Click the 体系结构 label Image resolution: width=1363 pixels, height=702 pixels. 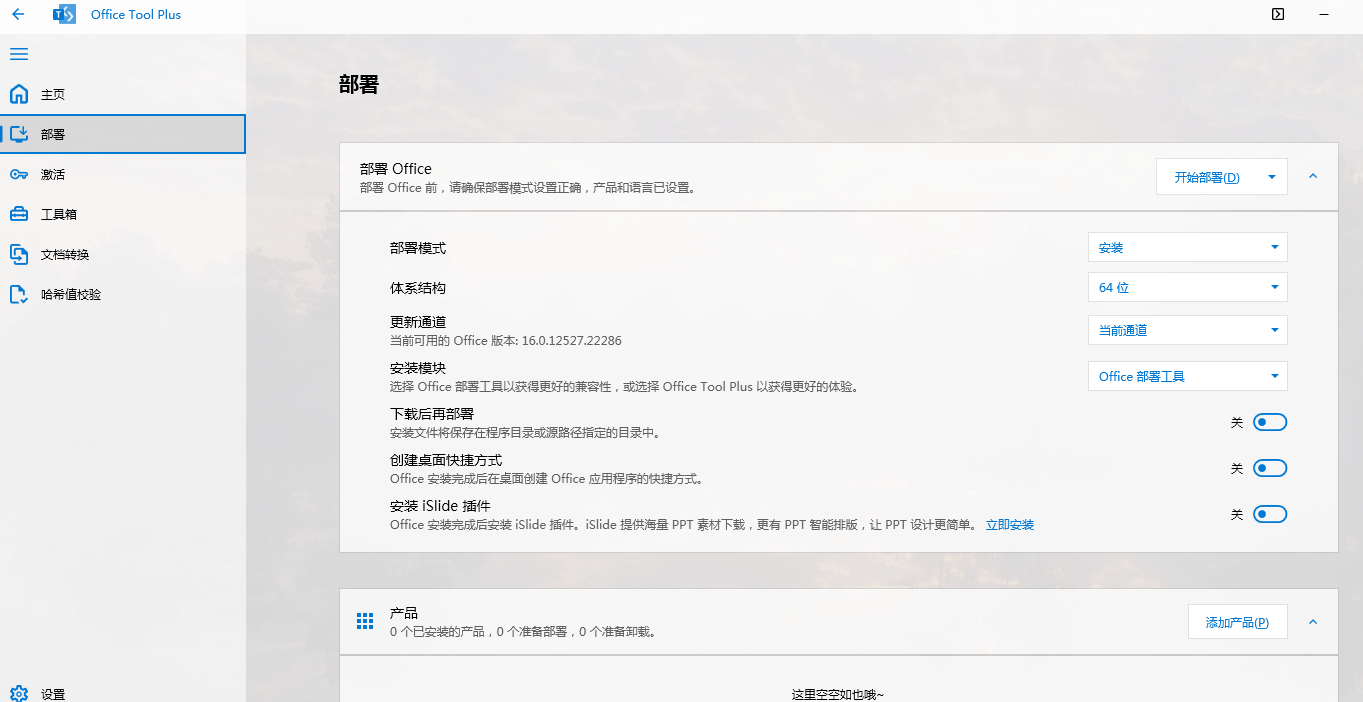click(418, 288)
